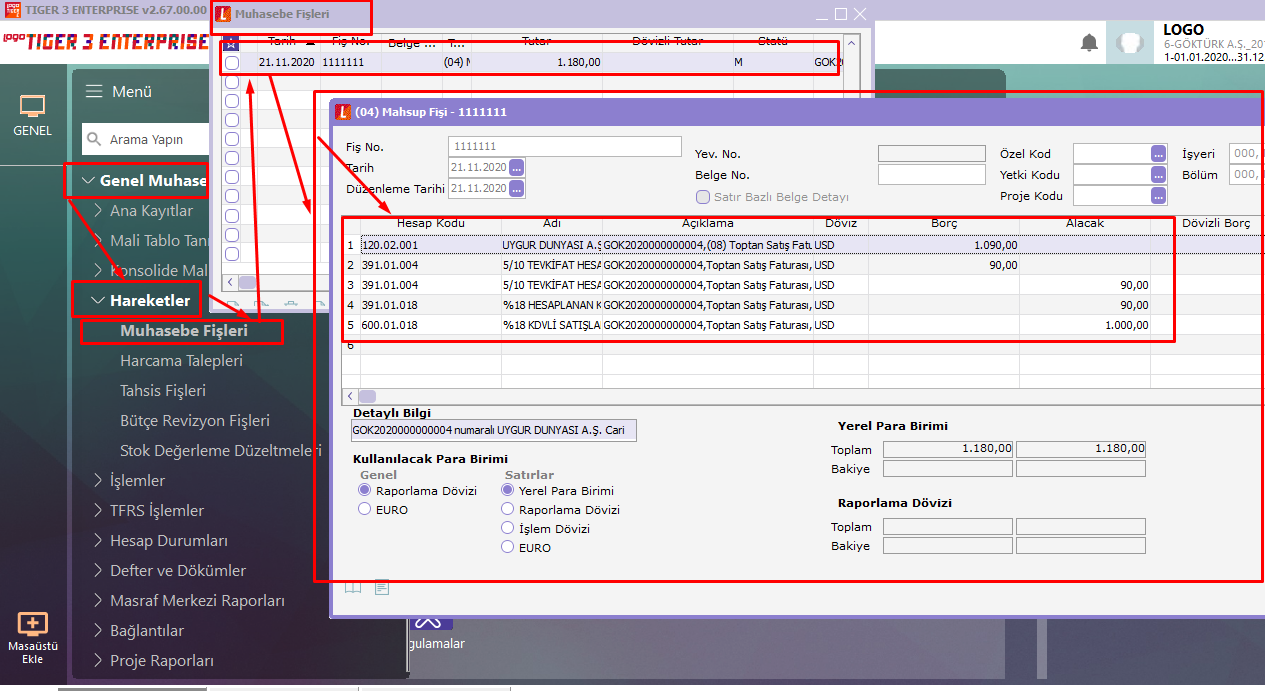Collapse the Hareketler tree node
The width and height of the screenshot is (1265, 691).
coord(98,301)
